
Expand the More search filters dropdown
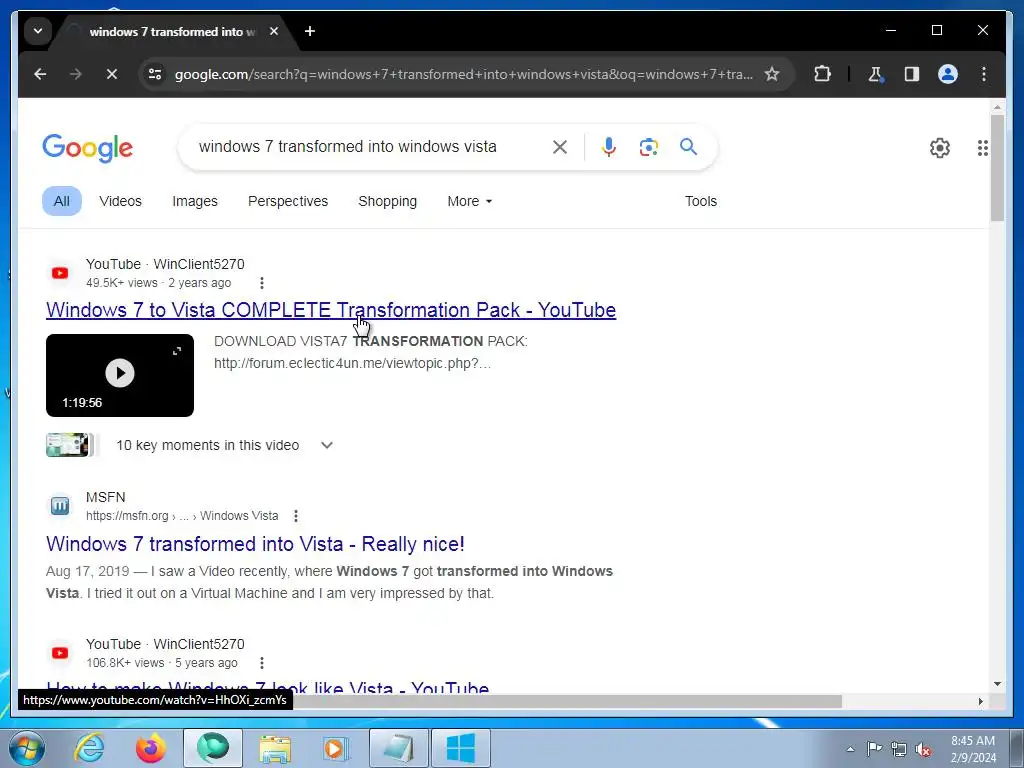[470, 201]
